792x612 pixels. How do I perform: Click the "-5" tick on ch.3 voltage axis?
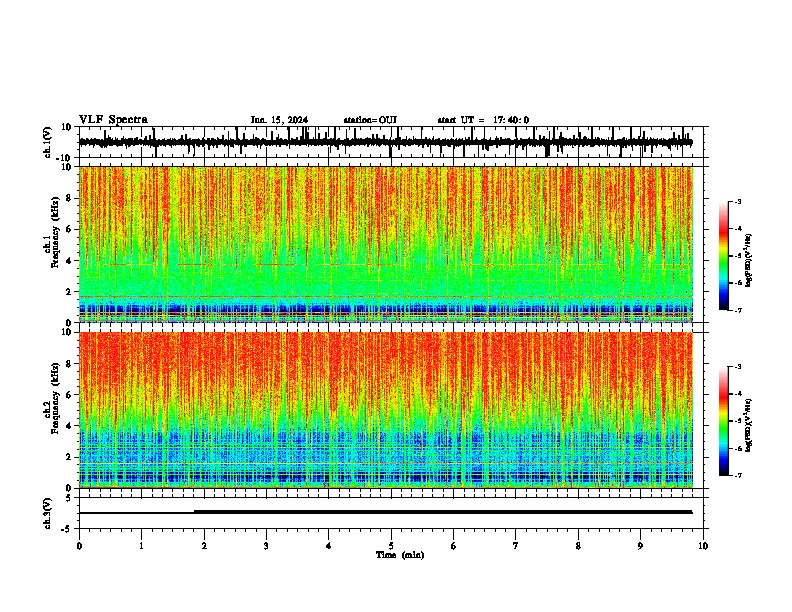(68, 529)
